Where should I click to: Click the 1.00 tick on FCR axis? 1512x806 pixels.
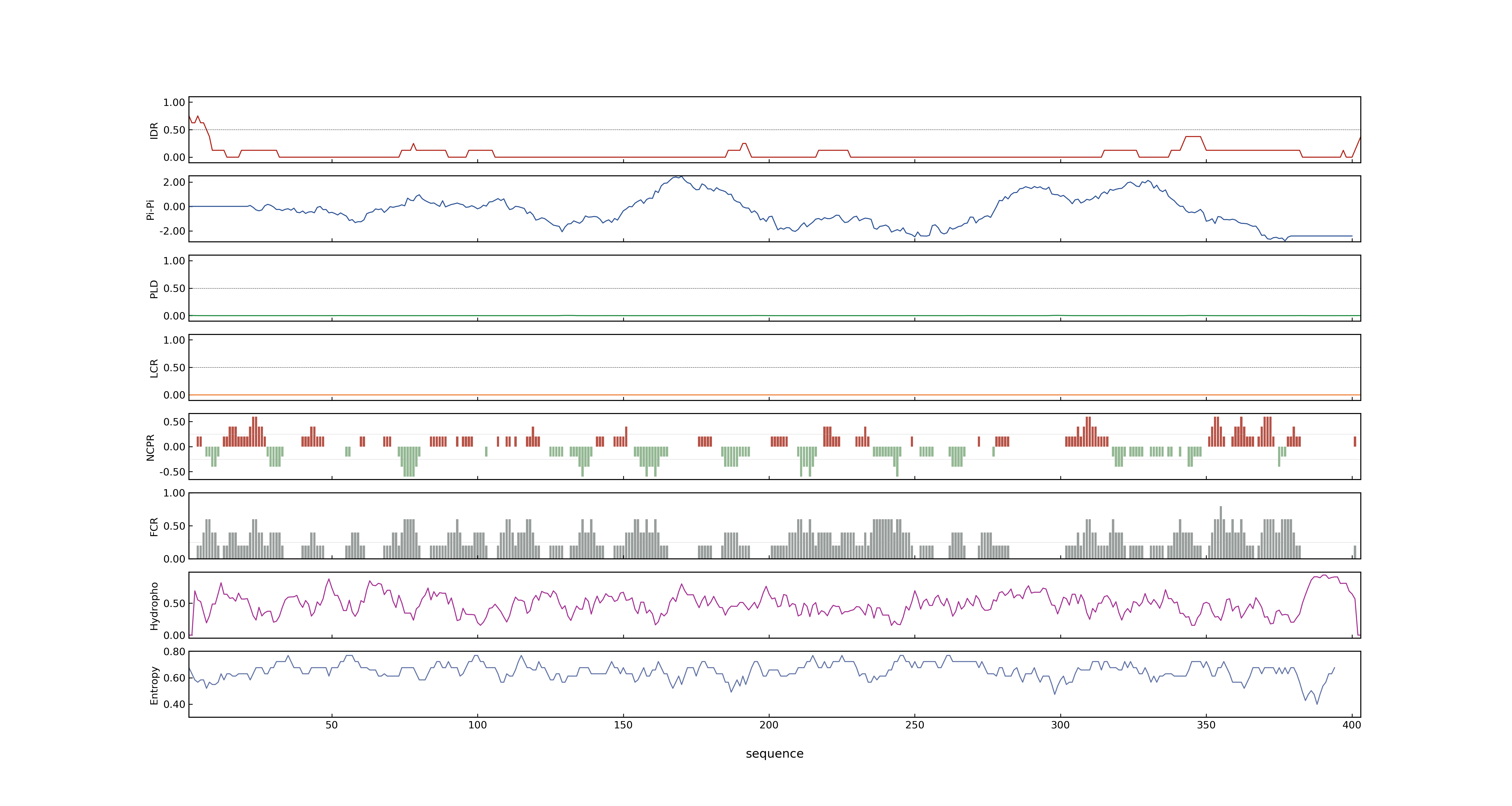coord(174,493)
